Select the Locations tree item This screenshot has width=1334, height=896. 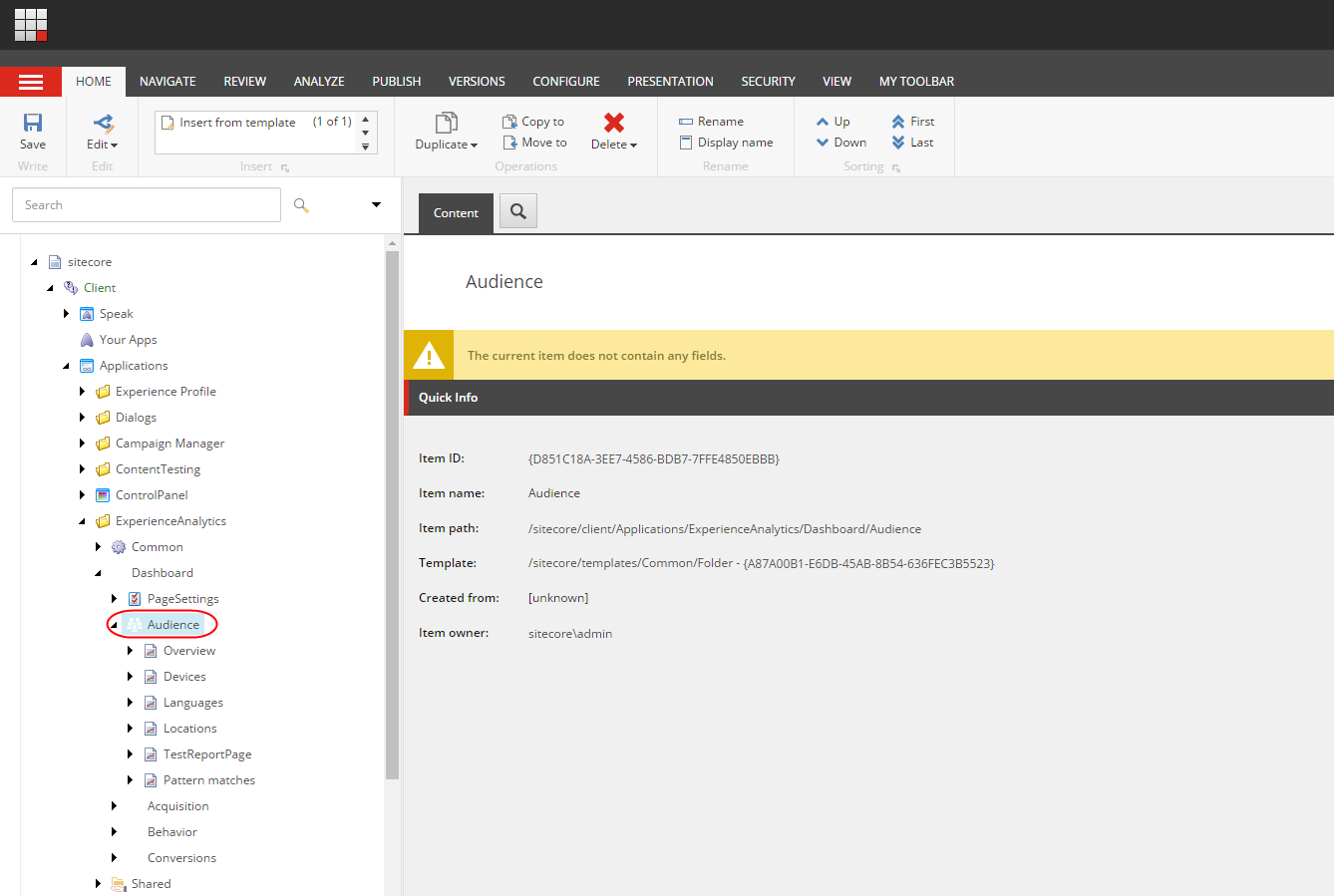[x=190, y=729]
